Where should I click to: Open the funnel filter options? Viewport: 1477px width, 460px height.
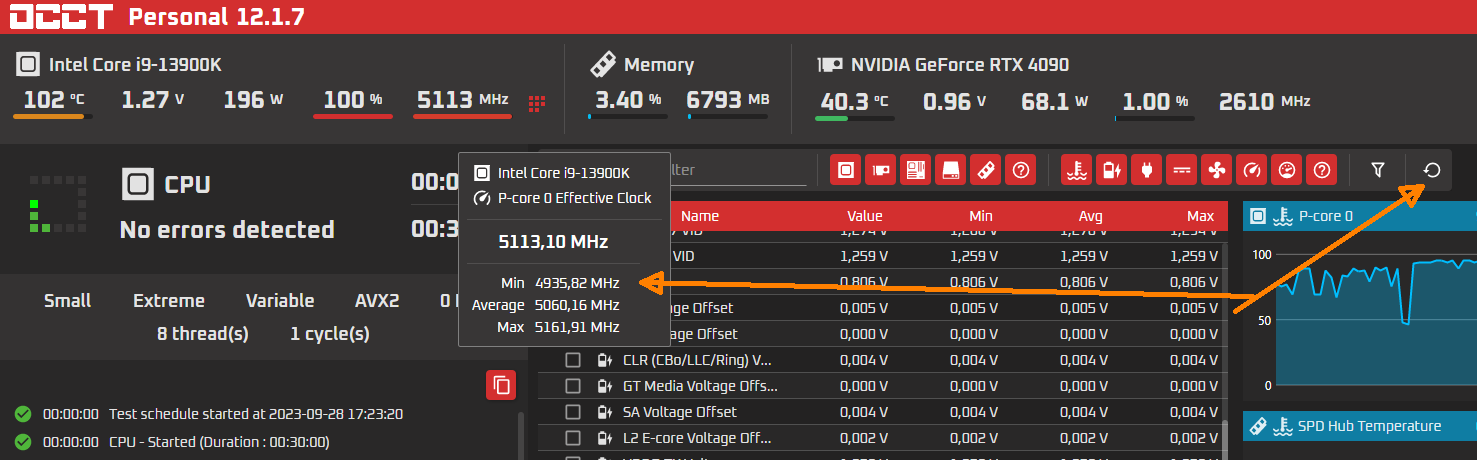click(1378, 170)
